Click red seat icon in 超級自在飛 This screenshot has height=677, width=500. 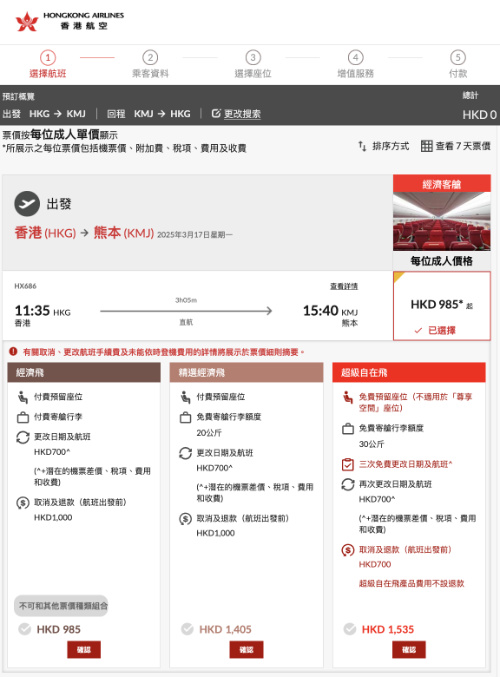(348, 397)
